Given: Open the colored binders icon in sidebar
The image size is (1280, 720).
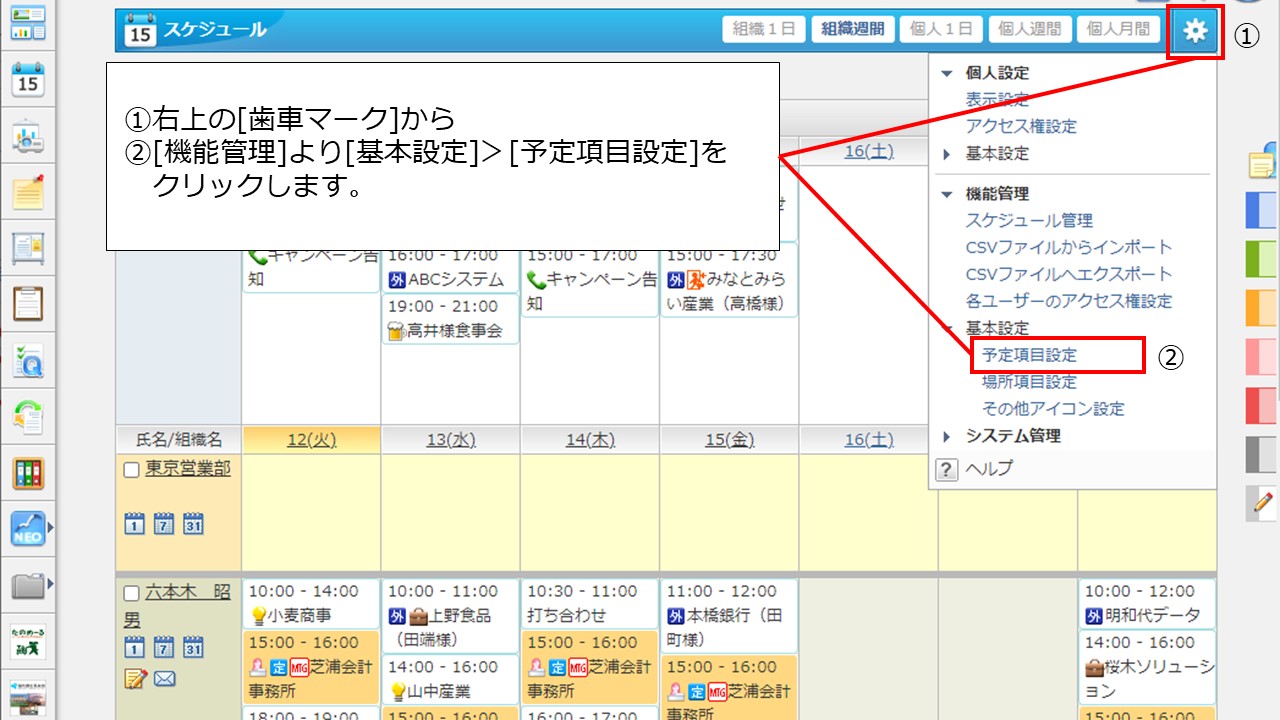Looking at the screenshot, I should [x=28, y=472].
